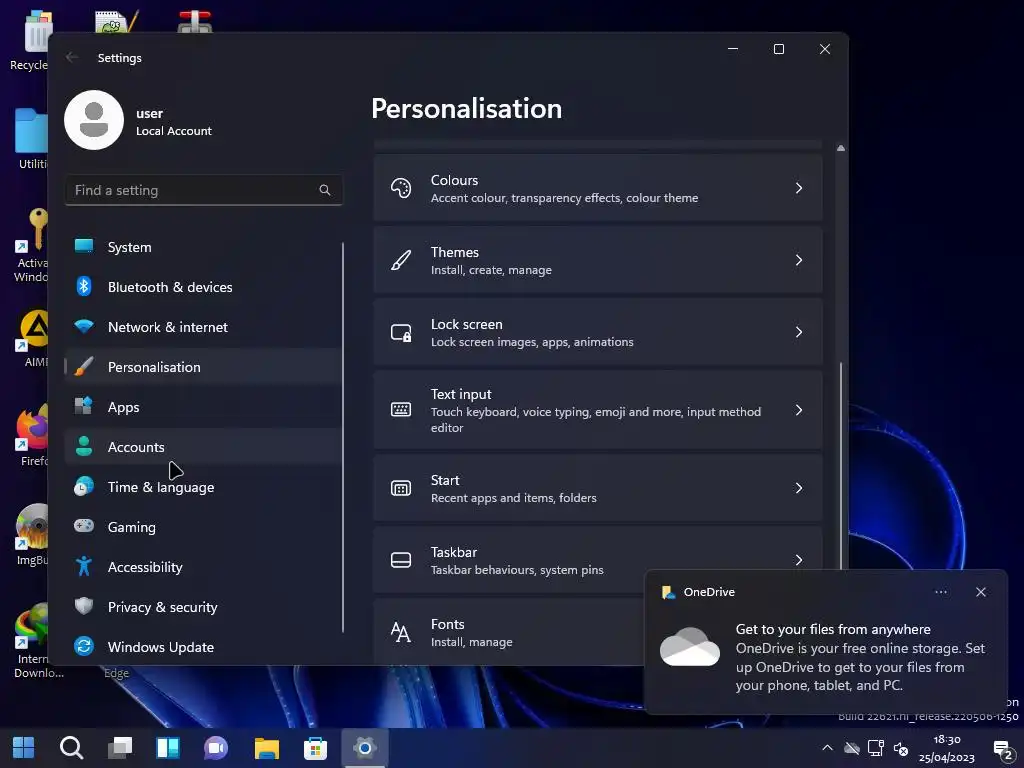The image size is (1024, 768).
Task: Open the Apps settings category
Action: click(202, 407)
